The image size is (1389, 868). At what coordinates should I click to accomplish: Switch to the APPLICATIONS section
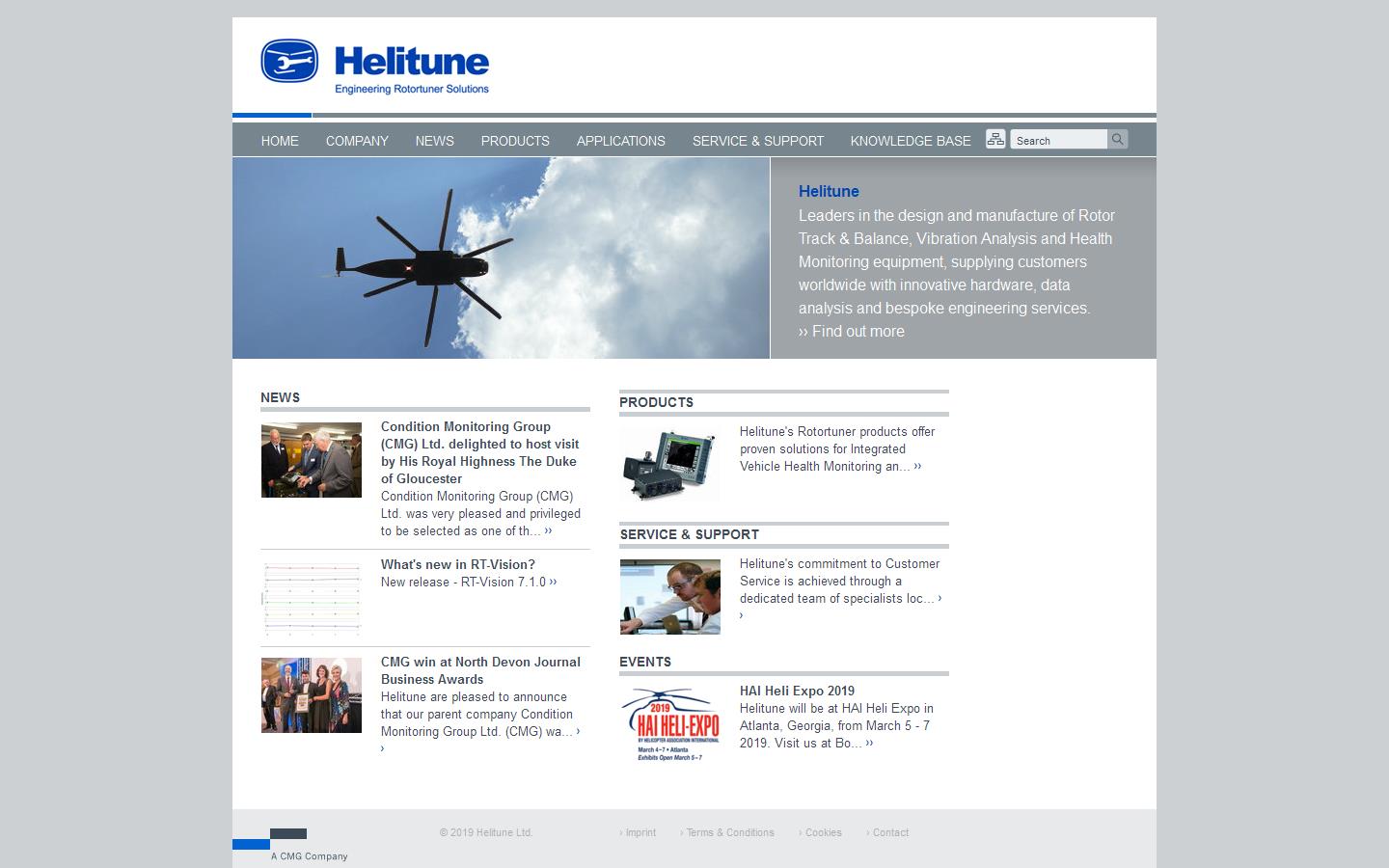(x=620, y=141)
